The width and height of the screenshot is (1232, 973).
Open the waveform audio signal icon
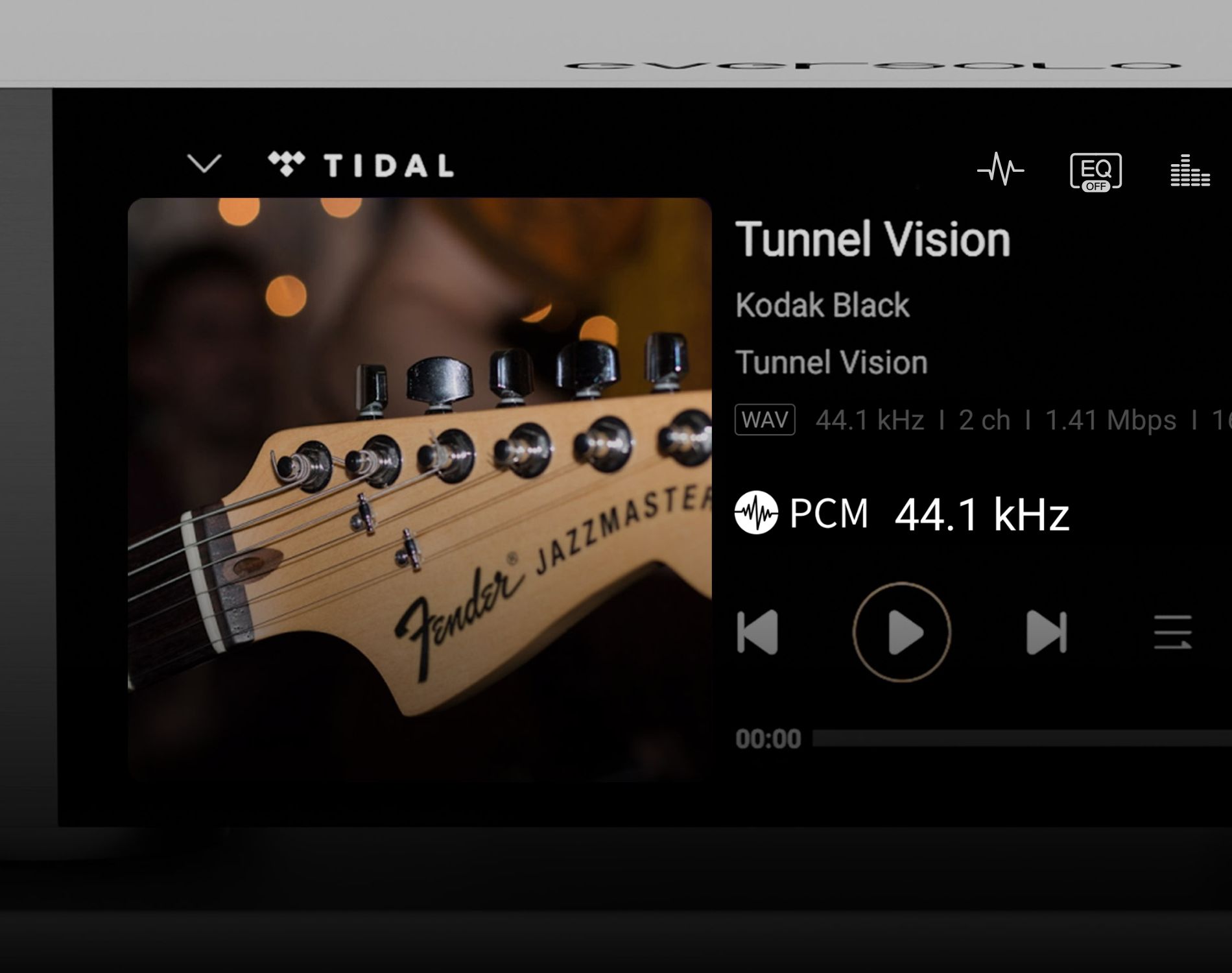(1001, 170)
